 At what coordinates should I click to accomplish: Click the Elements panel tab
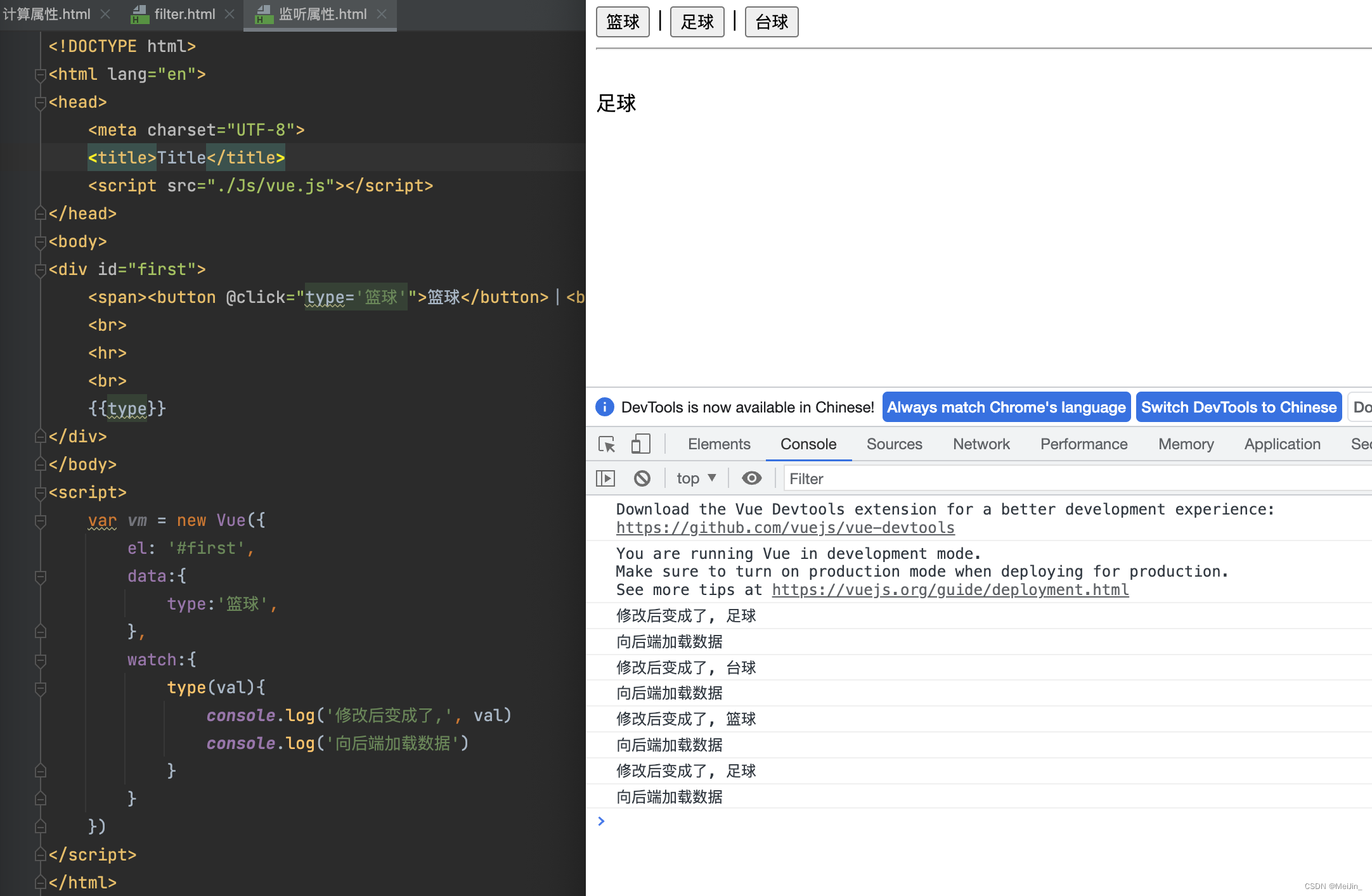tap(718, 443)
